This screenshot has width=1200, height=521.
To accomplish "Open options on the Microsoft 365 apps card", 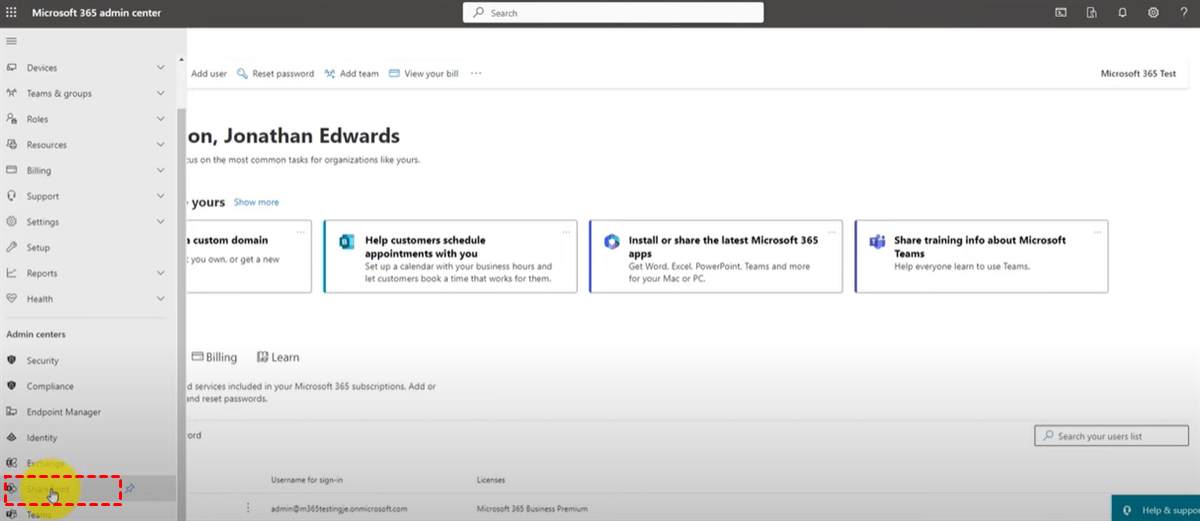I will 832,231.
